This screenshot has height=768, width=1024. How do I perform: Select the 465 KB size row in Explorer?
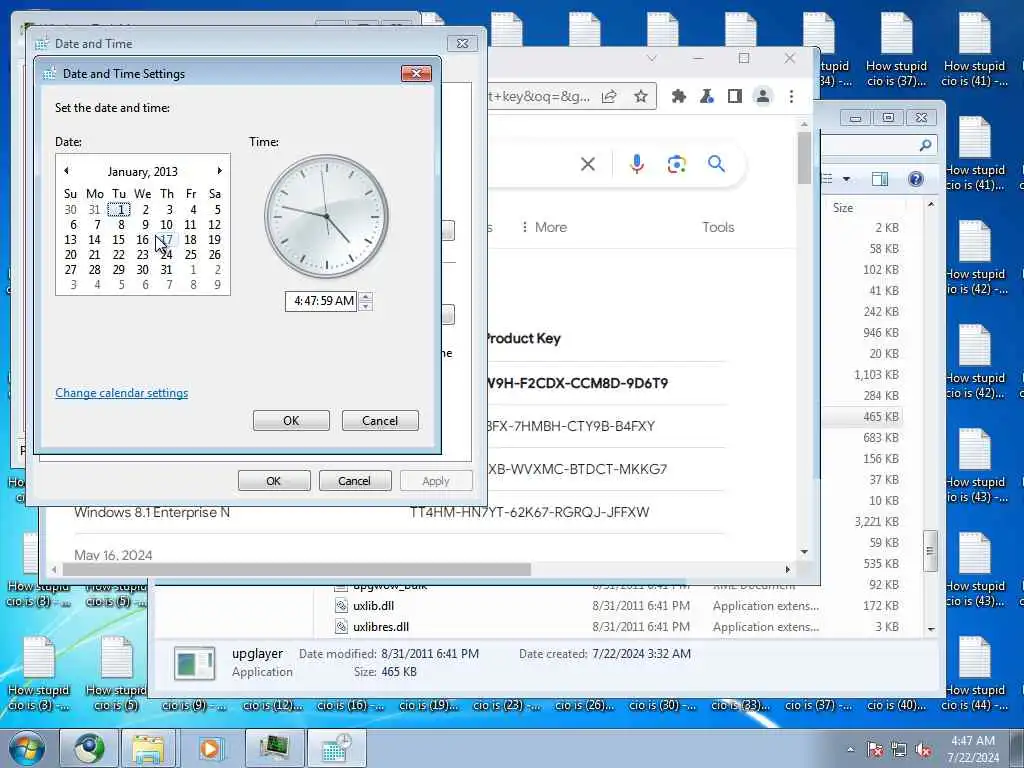coord(863,417)
